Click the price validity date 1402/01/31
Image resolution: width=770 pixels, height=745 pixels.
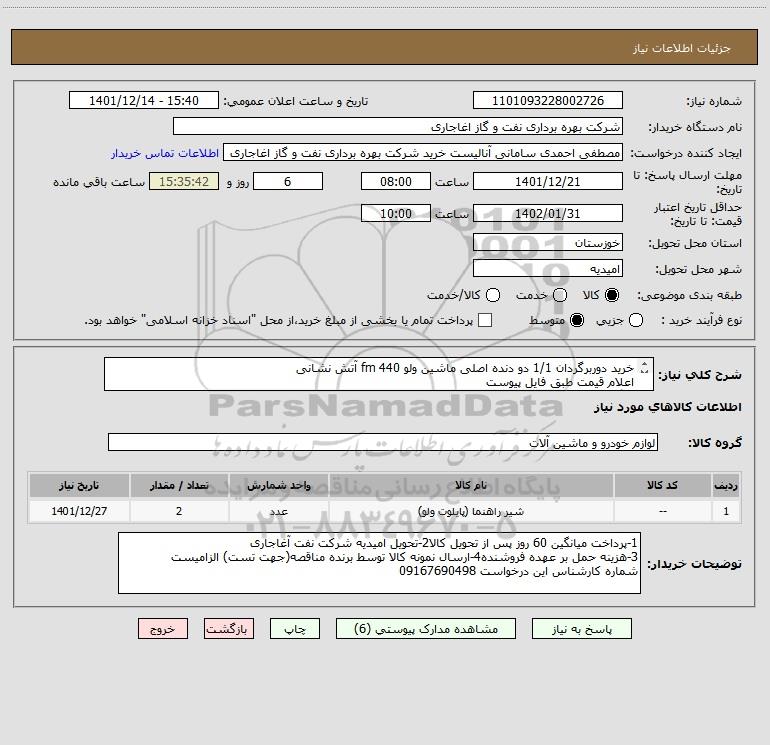point(548,214)
